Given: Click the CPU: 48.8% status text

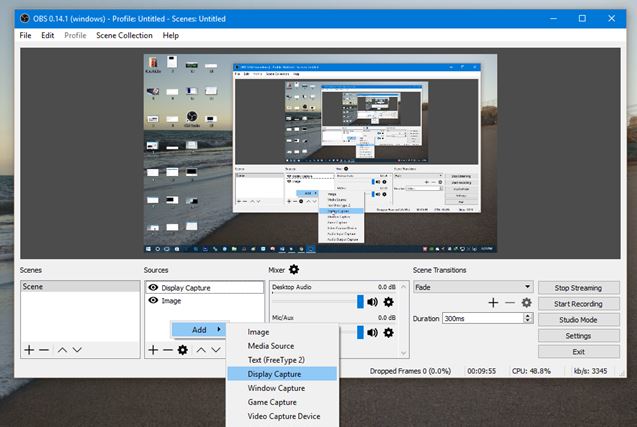Looking at the screenshot, I should point(531,371).
